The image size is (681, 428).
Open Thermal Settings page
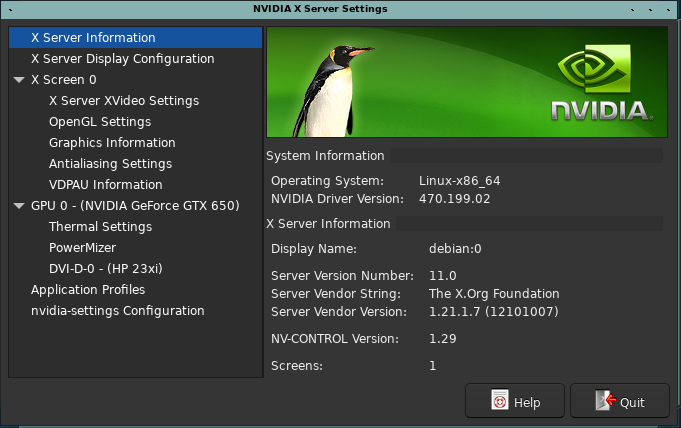(100, 227)
